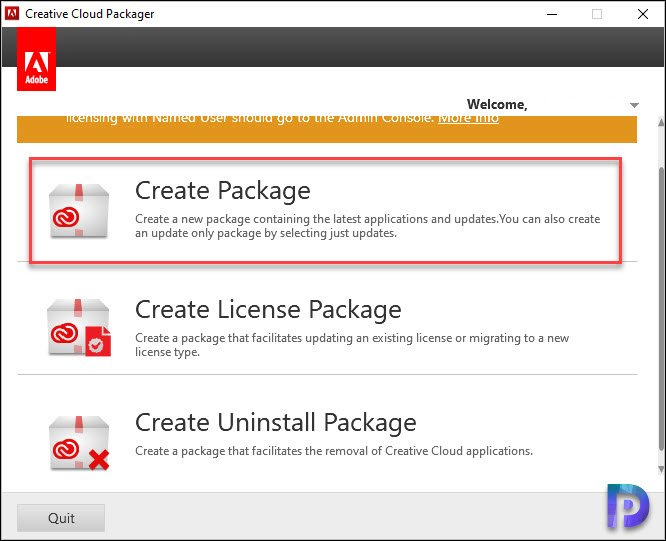Click the 'Welcome,' text
This screenshot has height=541, width=666.
497,104
